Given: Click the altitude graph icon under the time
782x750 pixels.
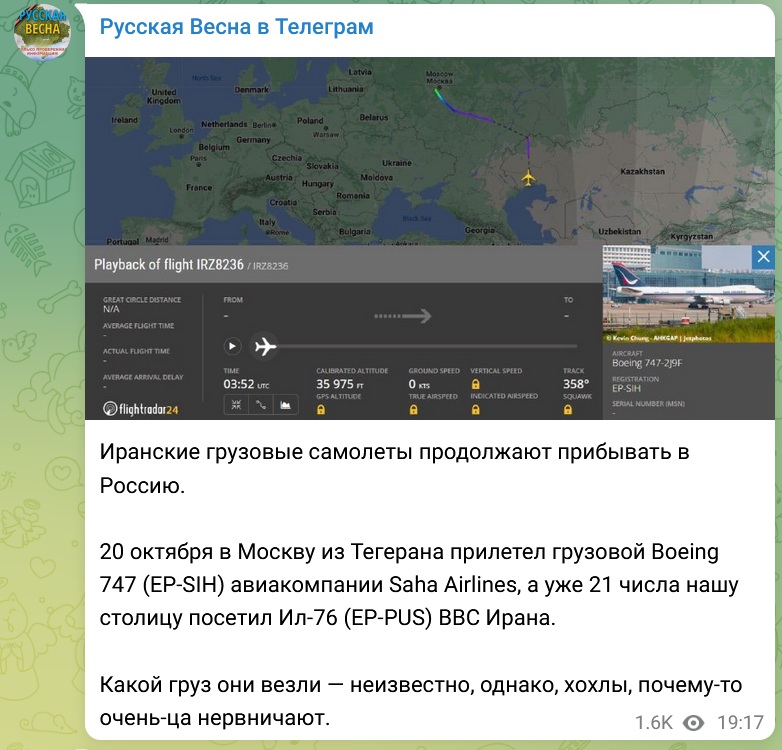Looking at the screenshot, I should tap(285, 405).
